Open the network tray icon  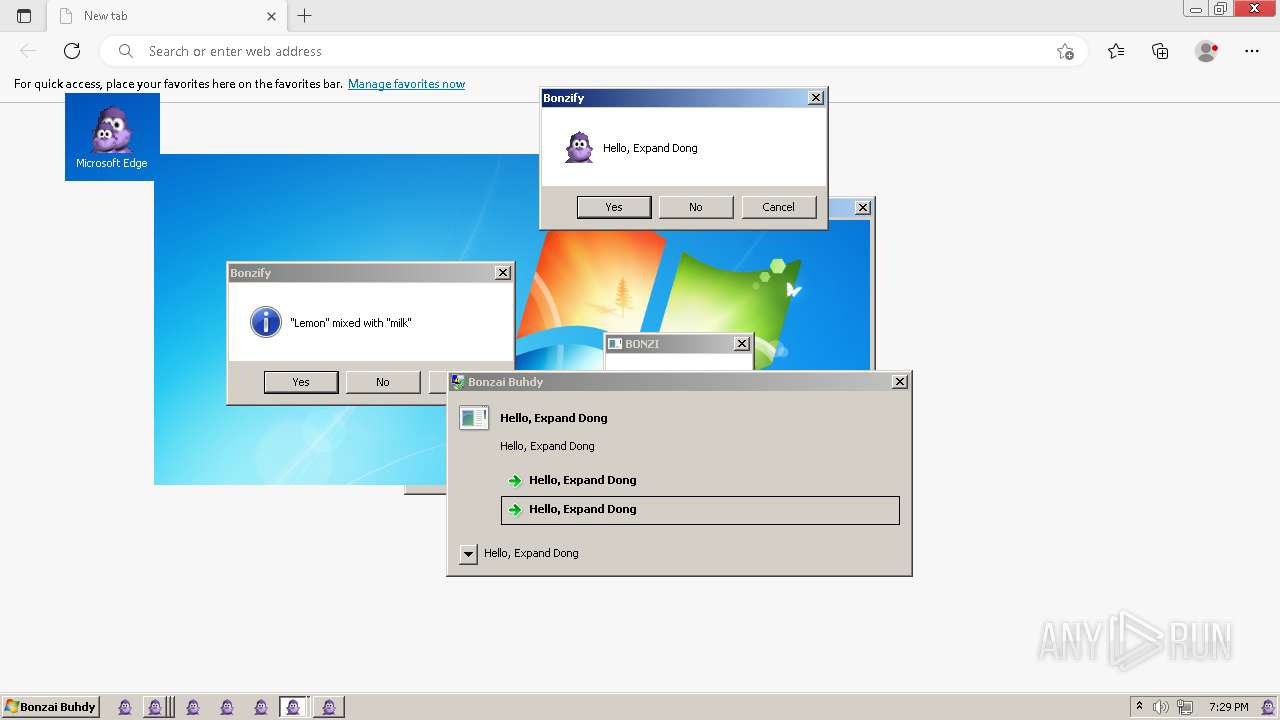1185,707
